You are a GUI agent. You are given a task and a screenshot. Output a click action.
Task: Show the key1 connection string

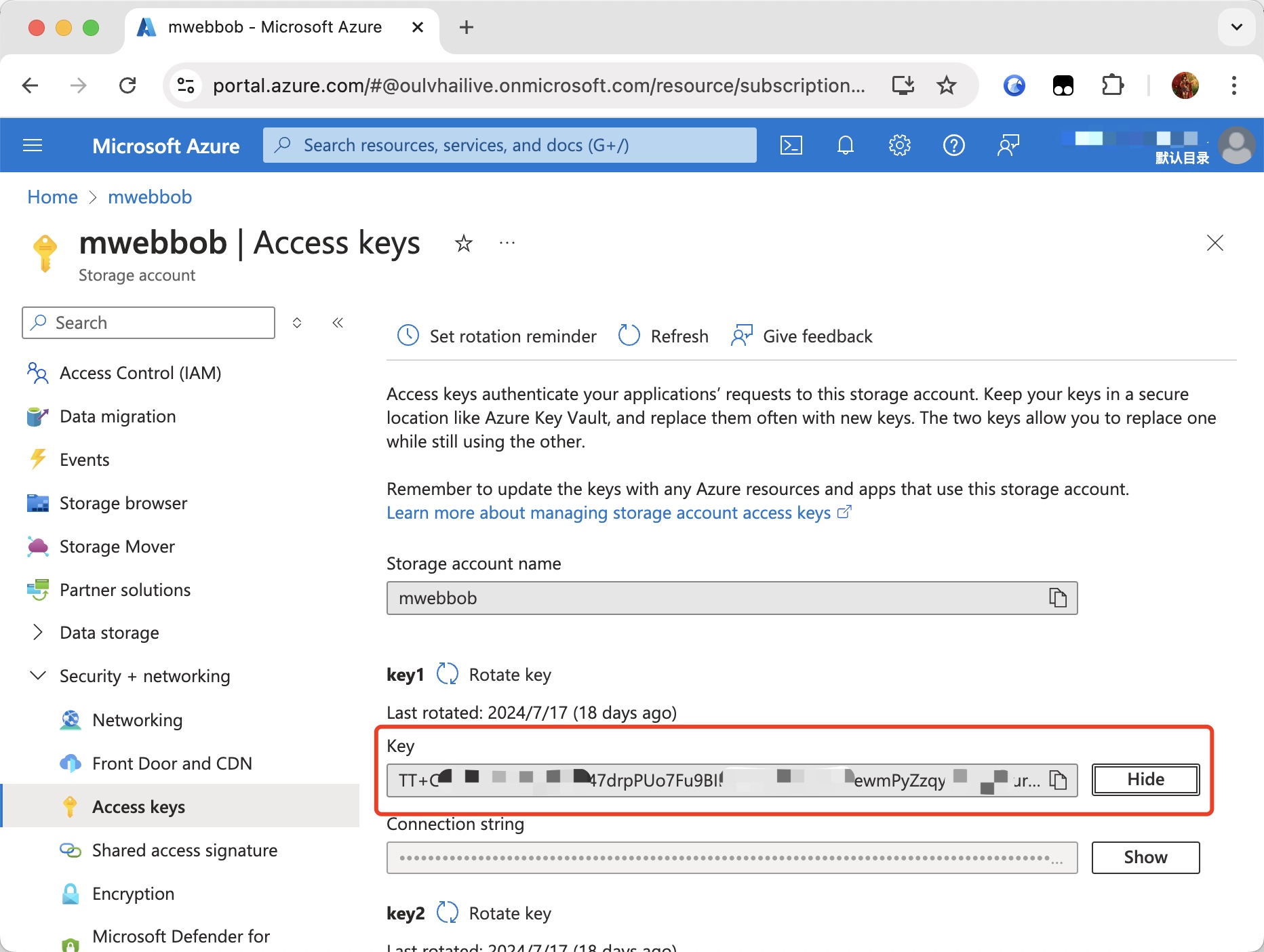(1145, 858)
